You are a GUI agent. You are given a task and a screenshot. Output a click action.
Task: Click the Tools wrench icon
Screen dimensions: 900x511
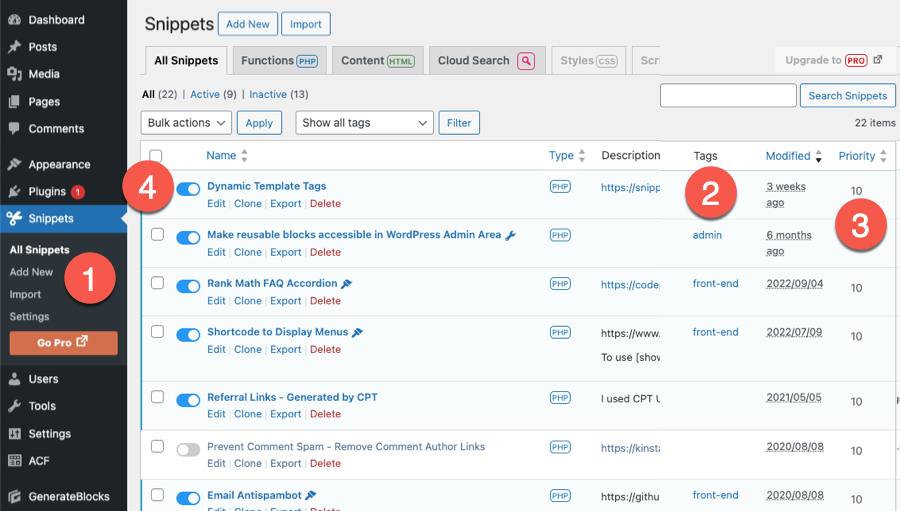(14, 406)
